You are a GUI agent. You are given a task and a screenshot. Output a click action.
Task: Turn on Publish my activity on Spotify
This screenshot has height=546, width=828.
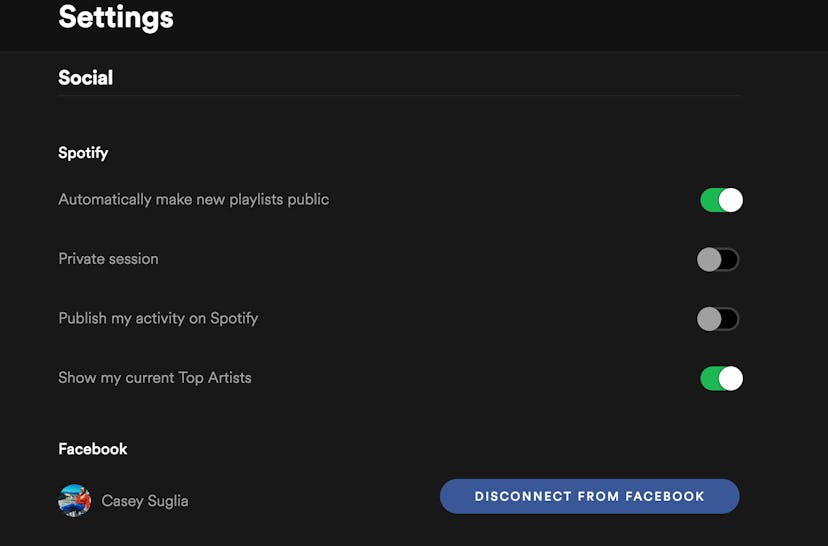point(718,319)
